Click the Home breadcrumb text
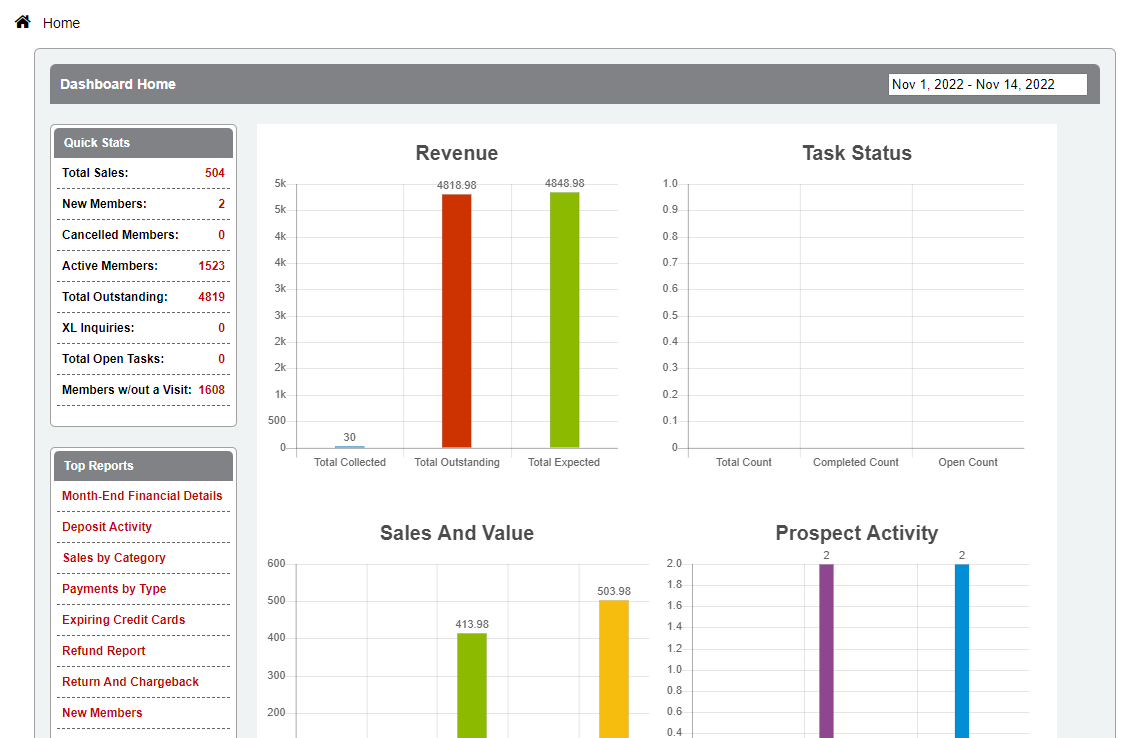Screen dimensions: 1123x738 (61, 23)
